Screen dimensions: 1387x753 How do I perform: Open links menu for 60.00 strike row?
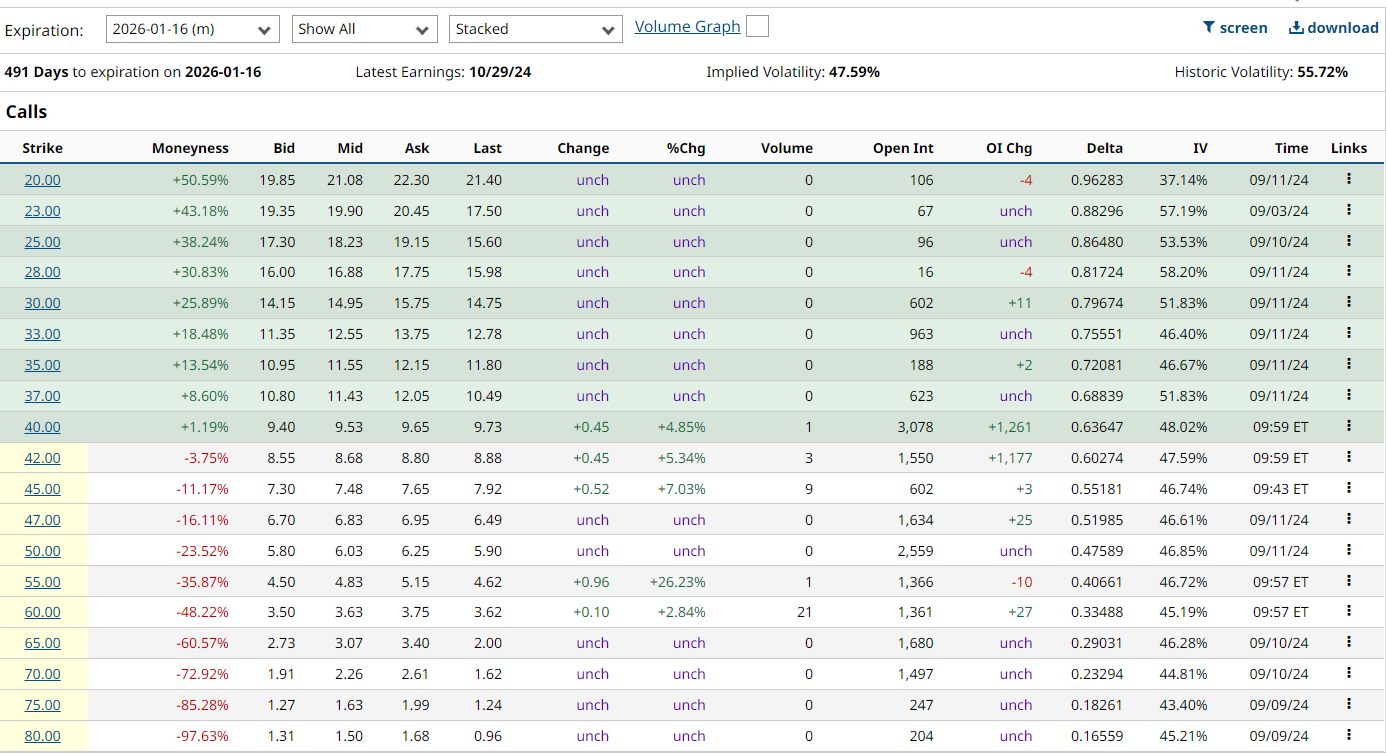point(1348,611)
